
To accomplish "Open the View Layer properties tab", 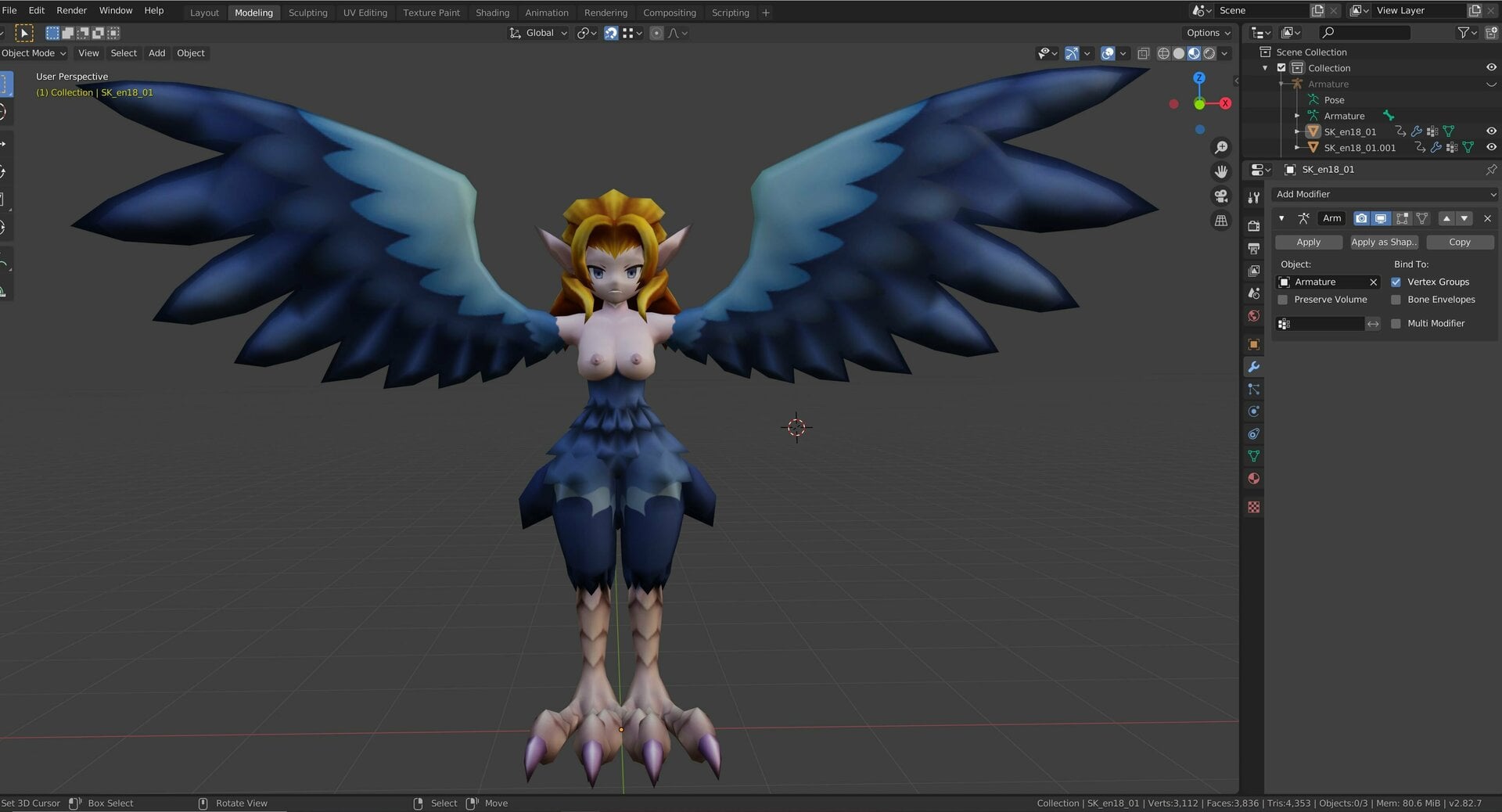I will point(1254,271).
